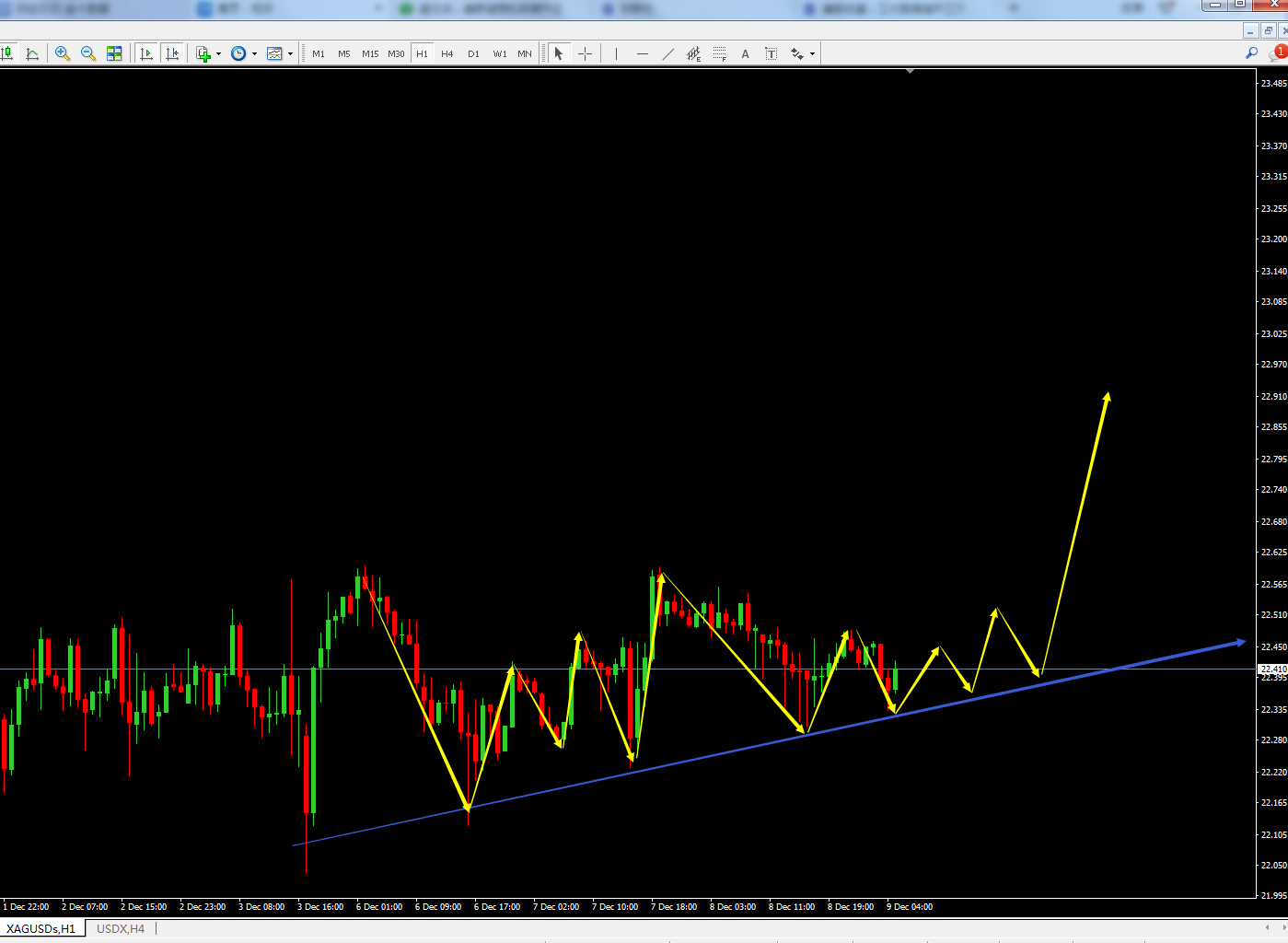Click the 23.200 price scale label
This screenshot has height=943, width=1288.
pos(1273,239)
